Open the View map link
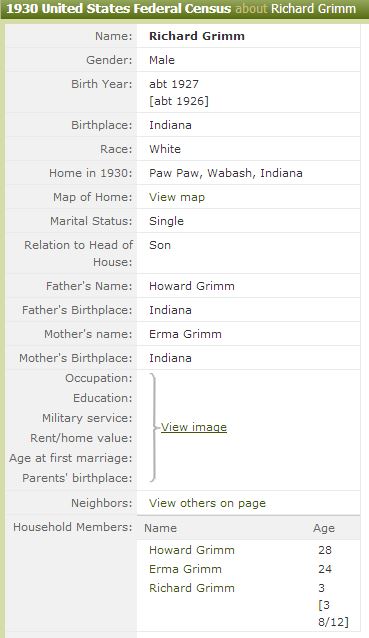The height and width of the screenshot is (638, 369). pyautogui.click(x=177, y=197)
